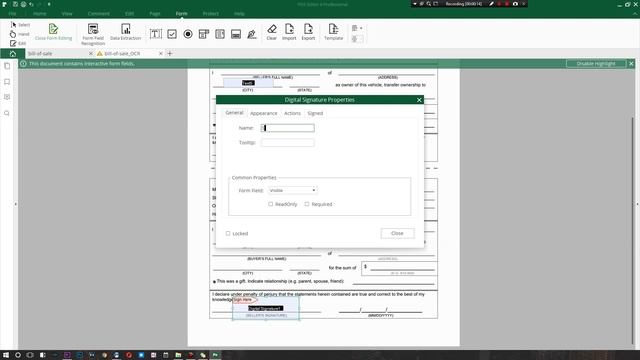640x360 pixels.
Task: Open the Windows Start menu
Action: pyautogui.click(x=6, y=355)
